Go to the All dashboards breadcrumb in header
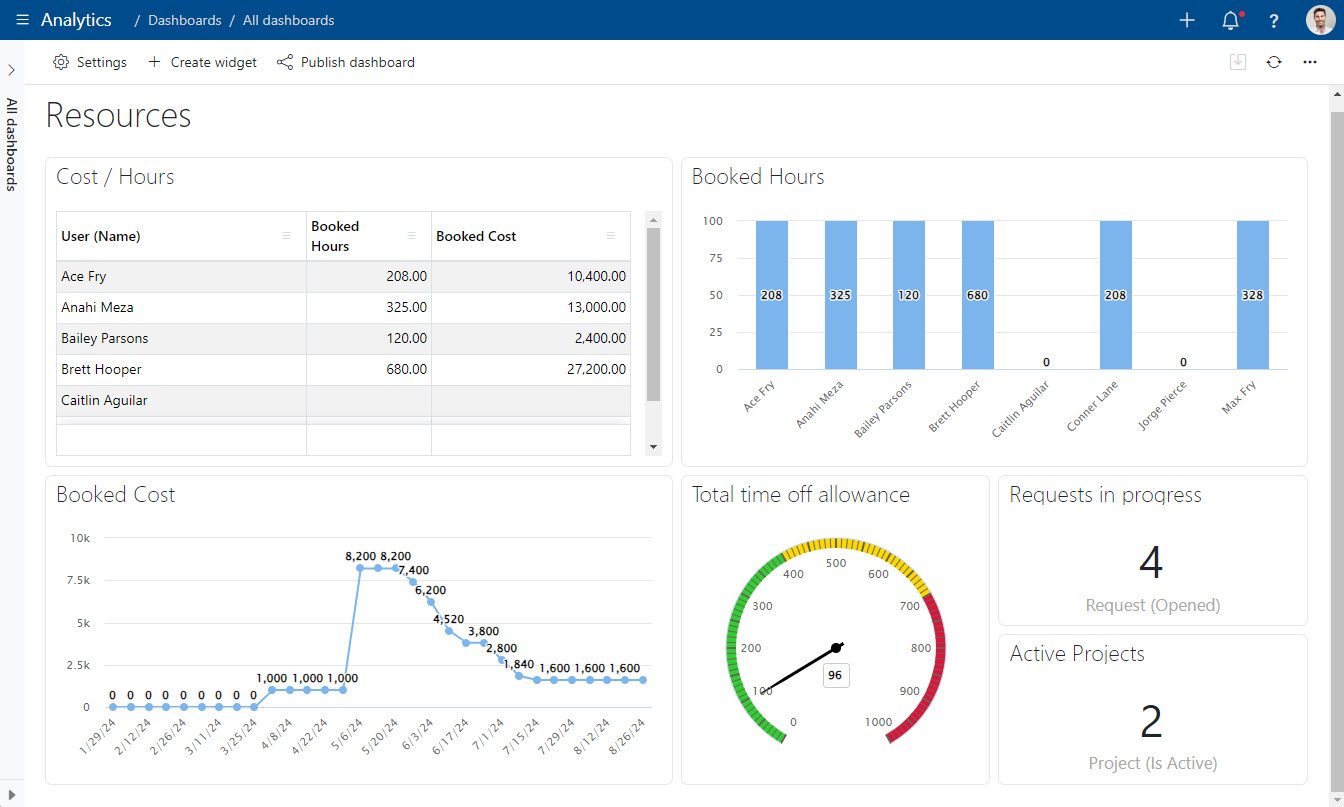 point(289,20)
